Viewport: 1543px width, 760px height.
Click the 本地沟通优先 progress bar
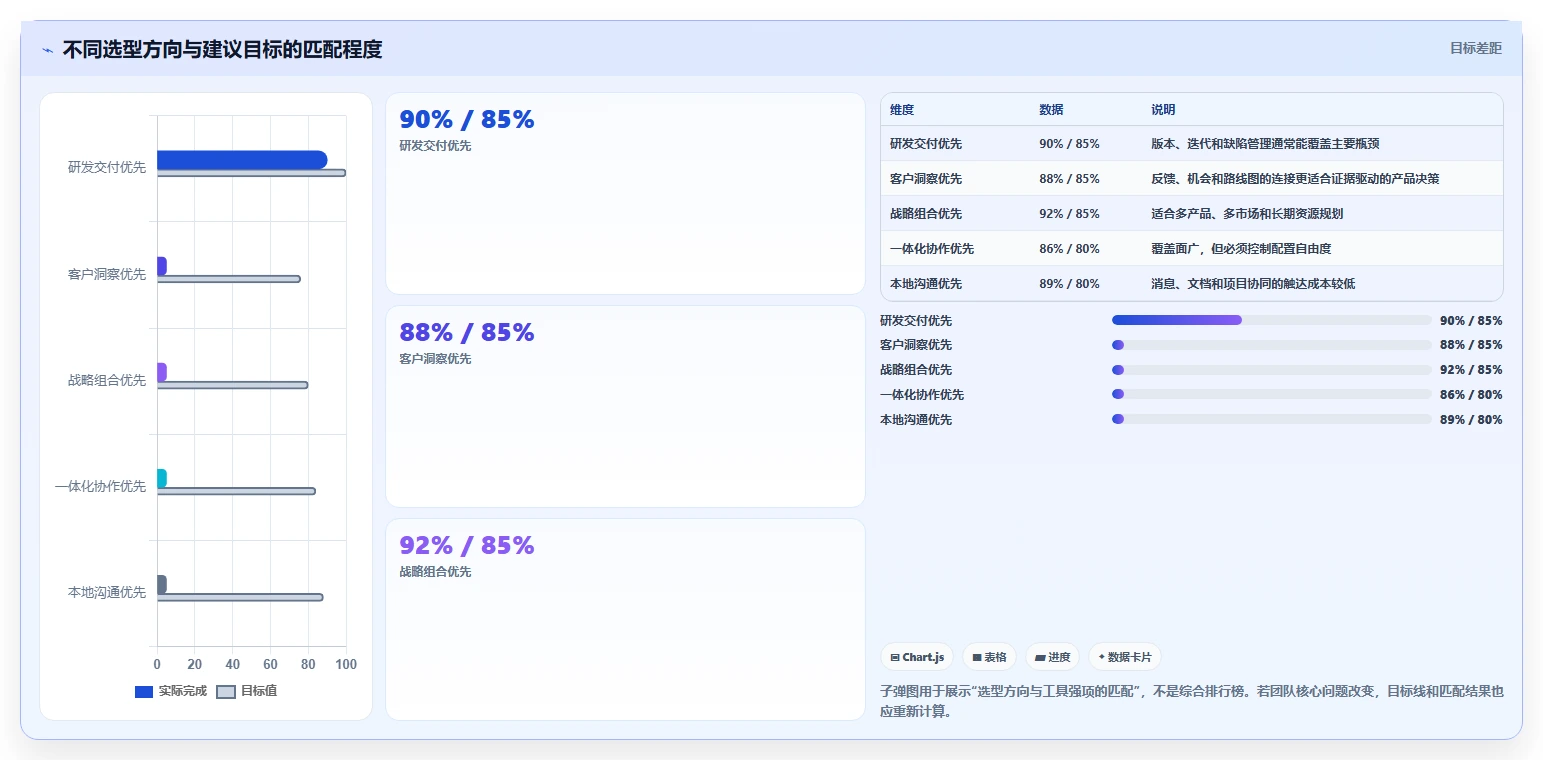pos(1272,420)
